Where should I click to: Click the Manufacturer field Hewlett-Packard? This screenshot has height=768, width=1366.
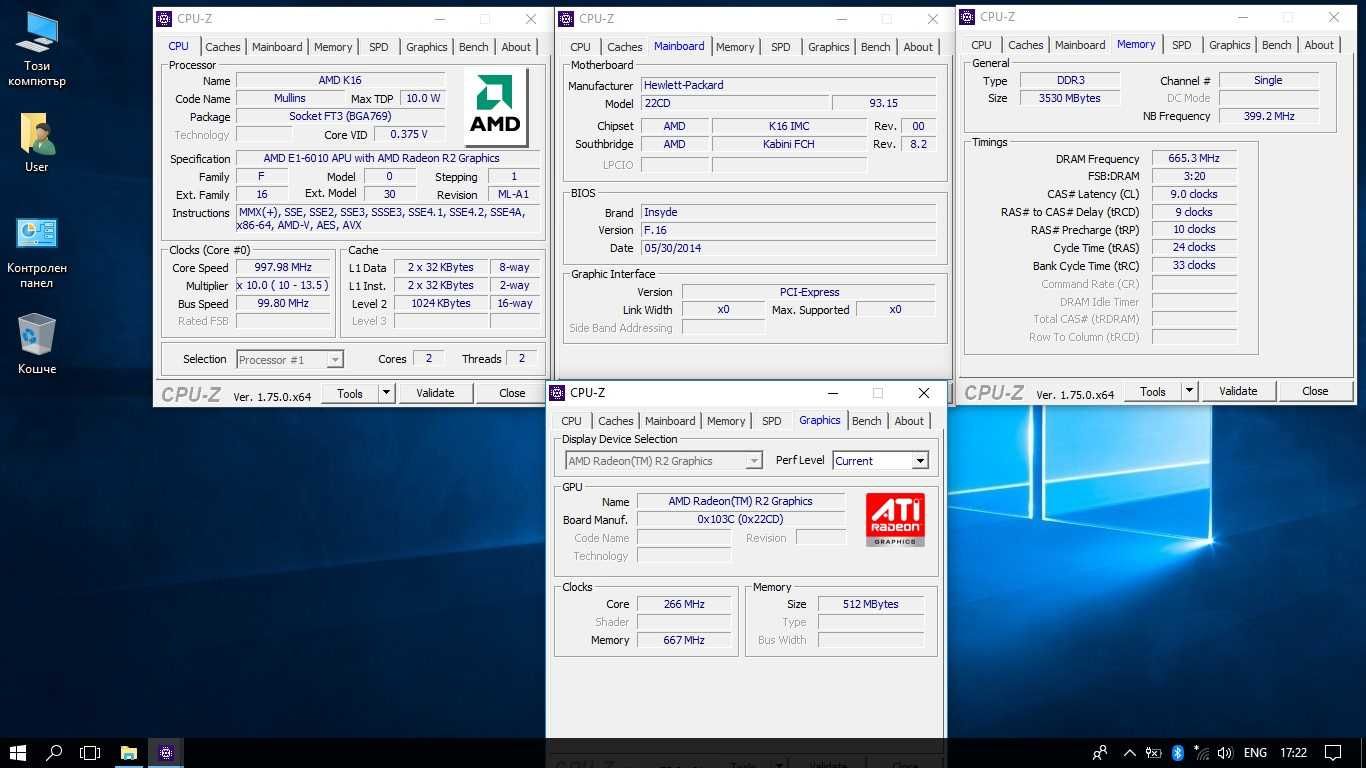[788, 85]
